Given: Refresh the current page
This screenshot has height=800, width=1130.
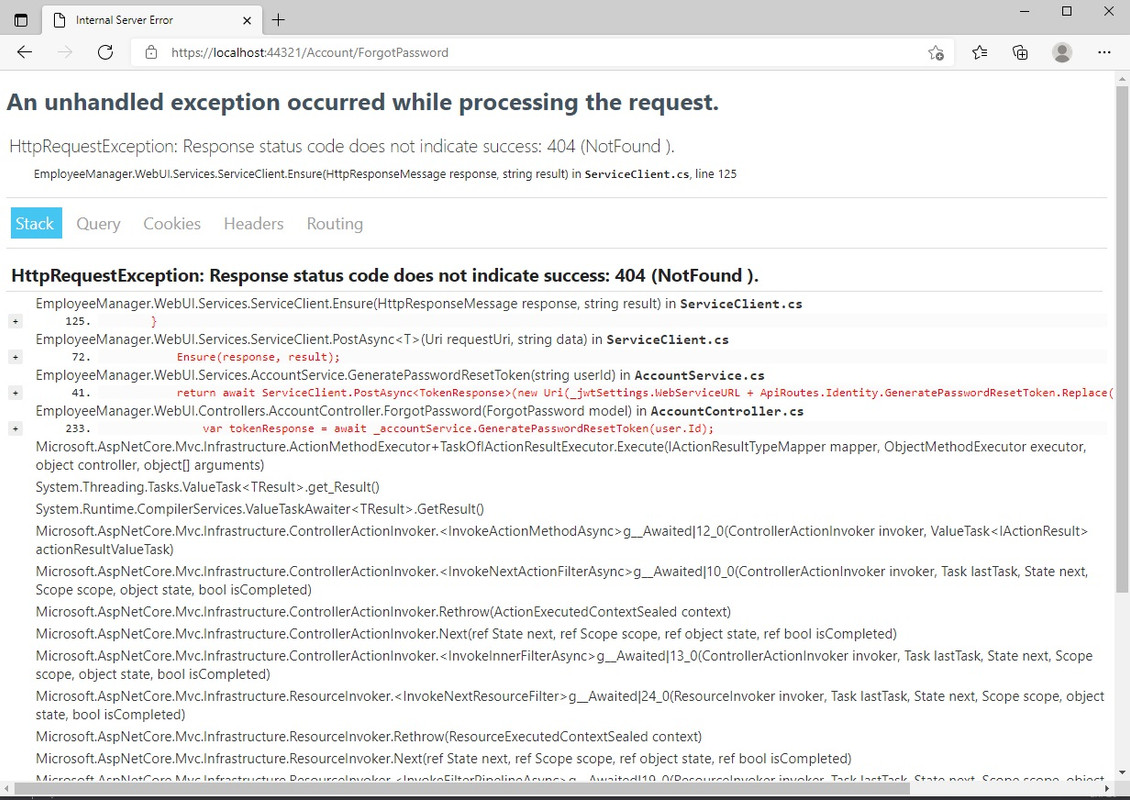Looking at the screenshot, I should point(105,52).
